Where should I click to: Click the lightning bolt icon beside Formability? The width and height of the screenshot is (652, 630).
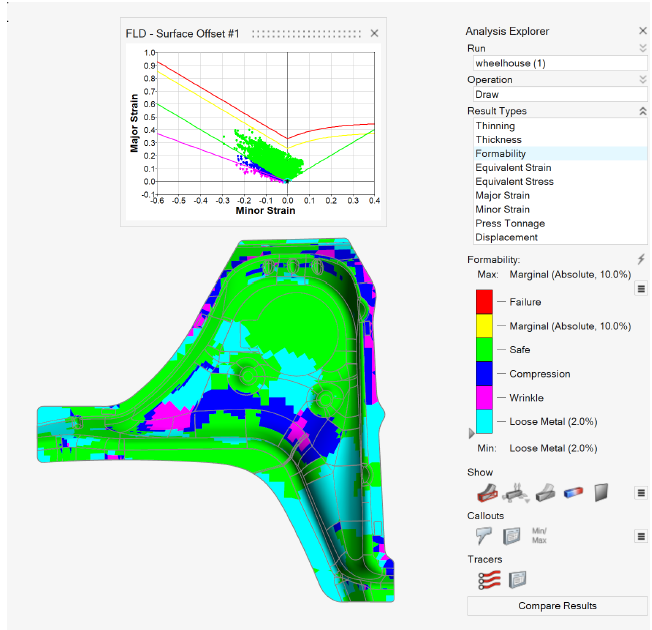(x=641, y=259)
